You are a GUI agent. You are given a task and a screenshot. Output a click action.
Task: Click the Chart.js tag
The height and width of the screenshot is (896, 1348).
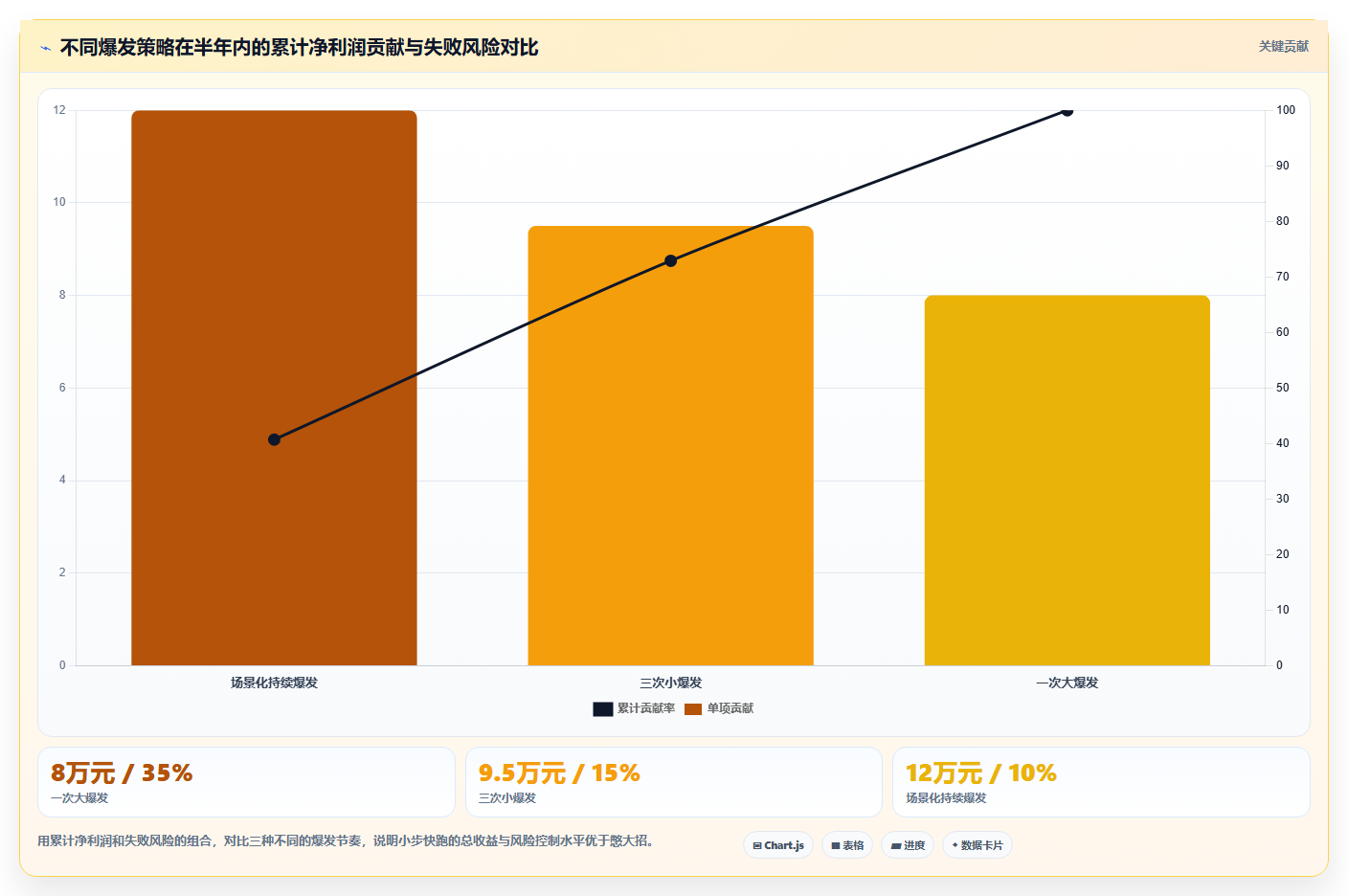778,845
